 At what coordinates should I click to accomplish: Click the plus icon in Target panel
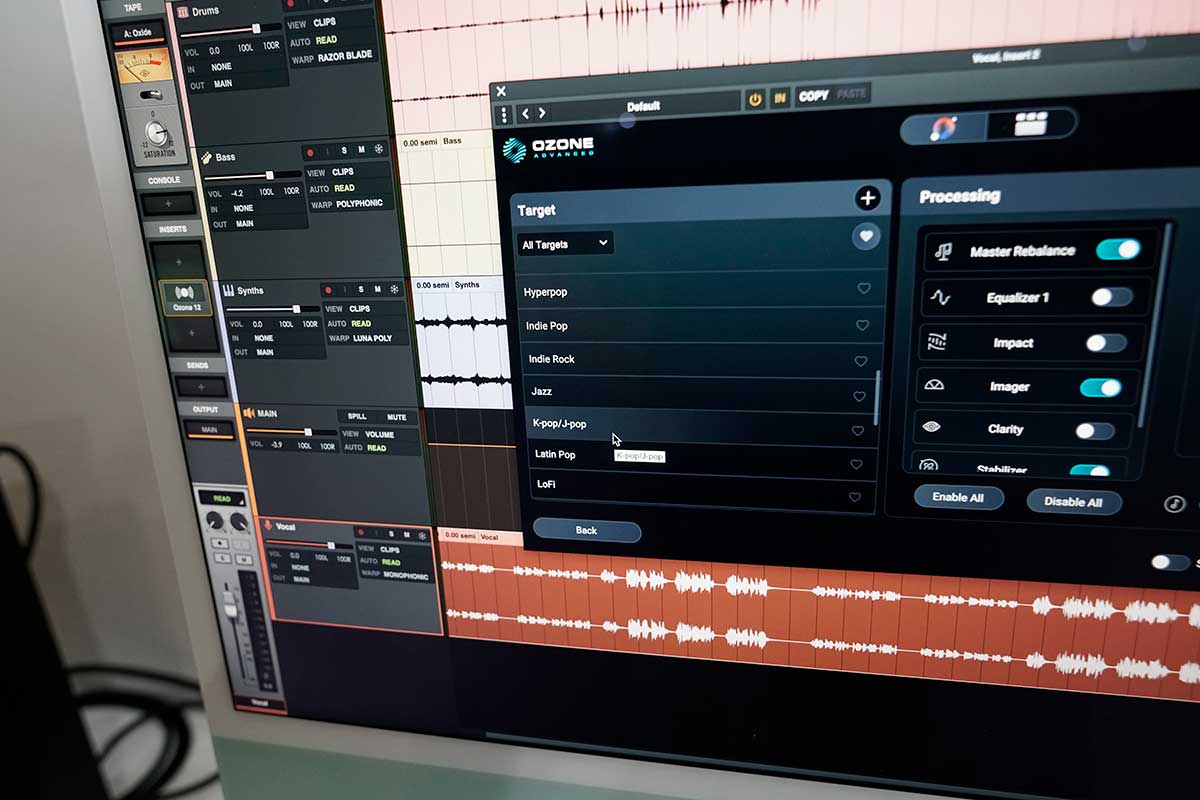[x=866, y=198]
